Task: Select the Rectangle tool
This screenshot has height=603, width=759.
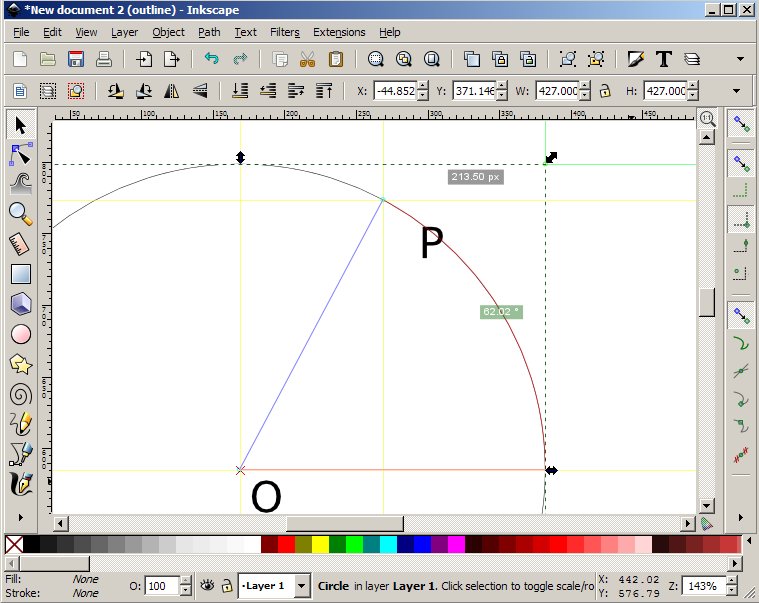Action: click(x=21, y=273)
